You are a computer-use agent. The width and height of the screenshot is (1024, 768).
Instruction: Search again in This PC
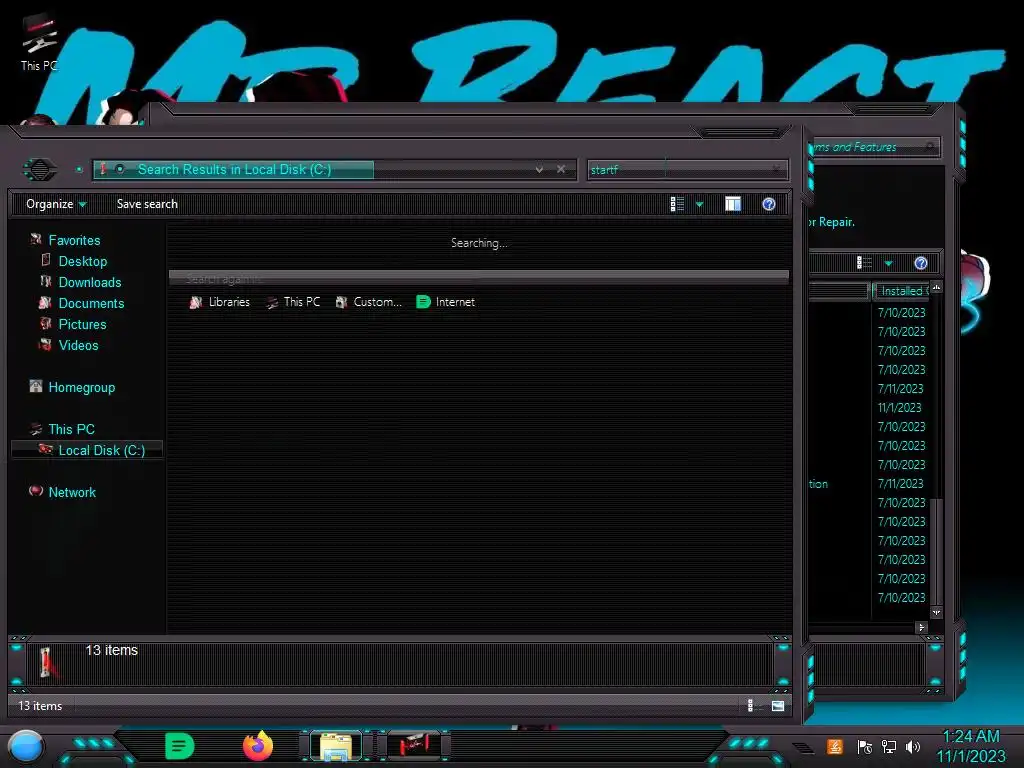click(293, 302)
